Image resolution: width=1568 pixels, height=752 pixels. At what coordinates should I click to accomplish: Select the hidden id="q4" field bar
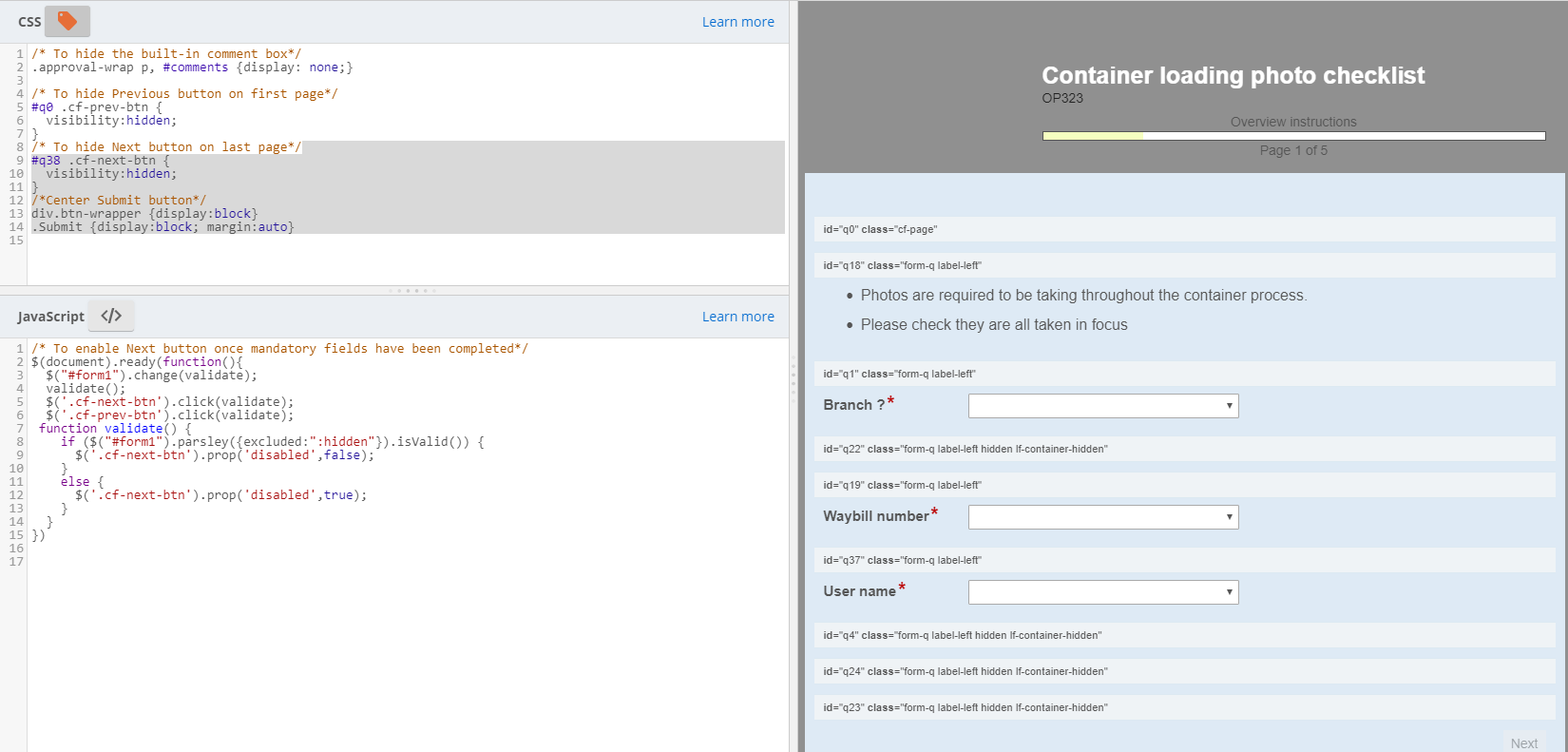pyautogui.click(x=1184, y=635)
